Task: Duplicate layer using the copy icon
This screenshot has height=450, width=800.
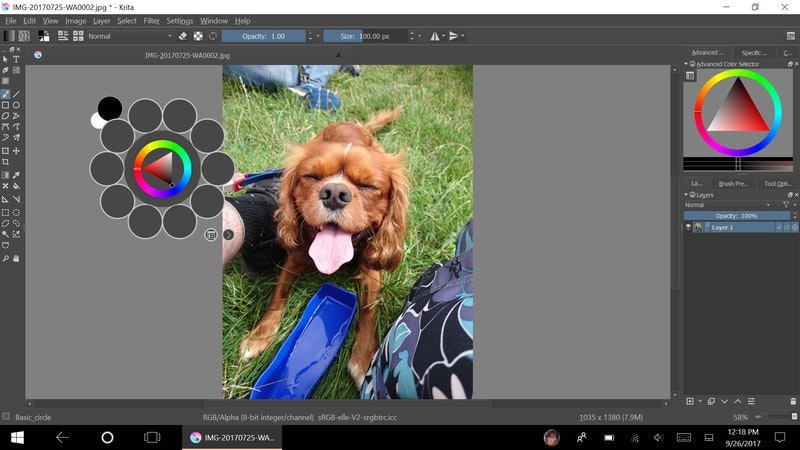Action: click(710, 401)
